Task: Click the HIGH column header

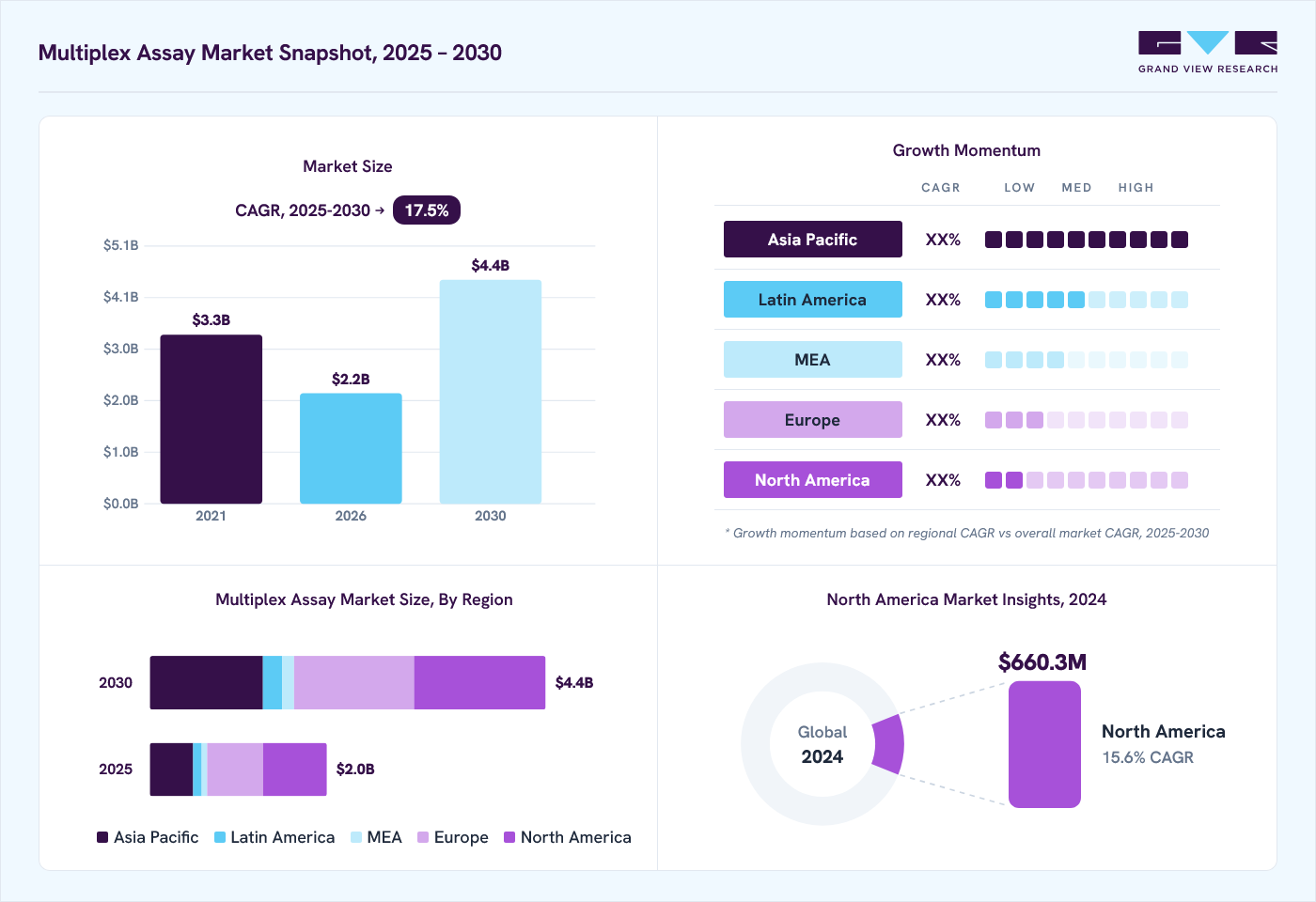Action: [x=1136, y=188]
